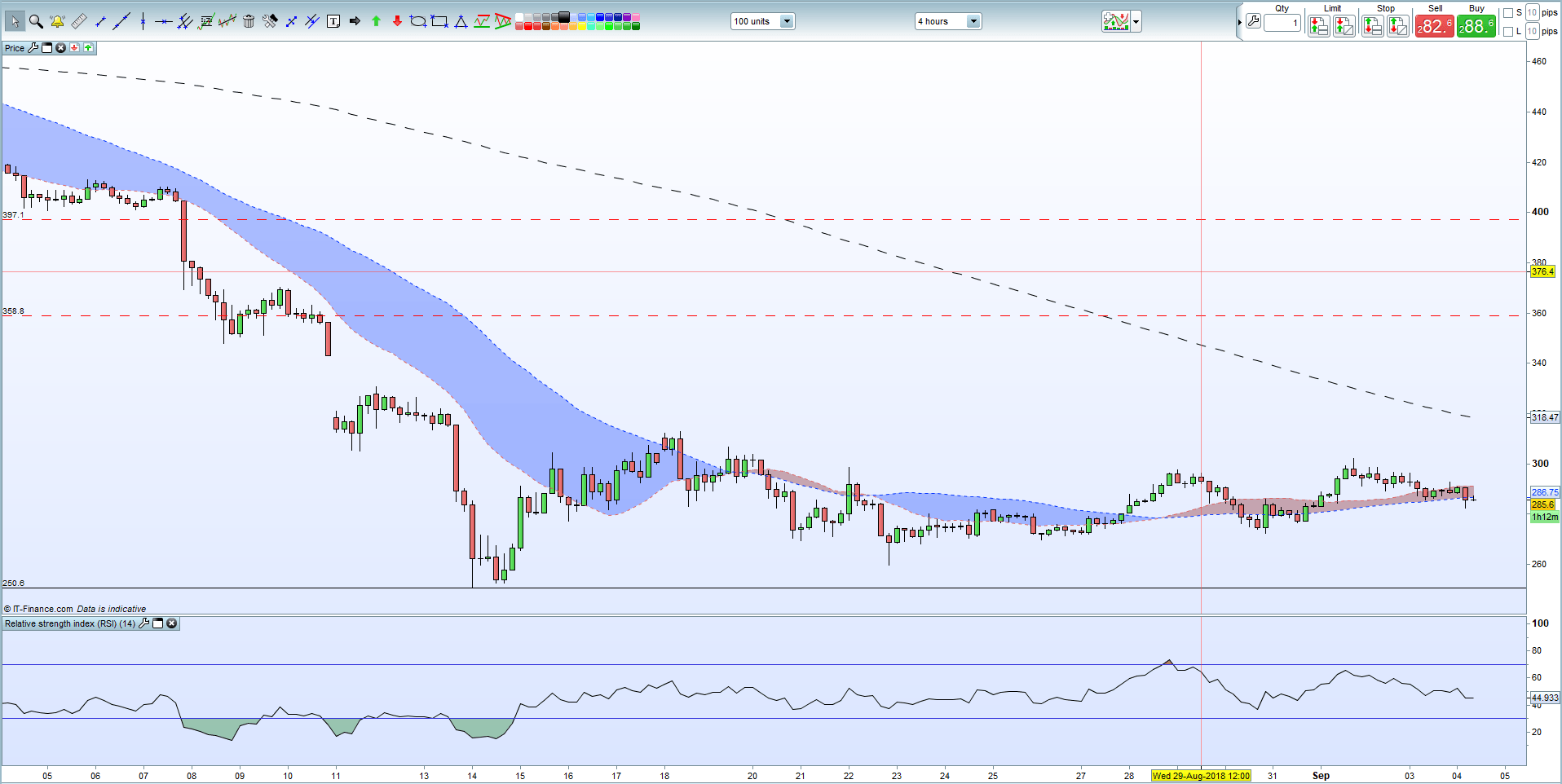Click the Qty input field
1562x784 pixels.
1282,23
